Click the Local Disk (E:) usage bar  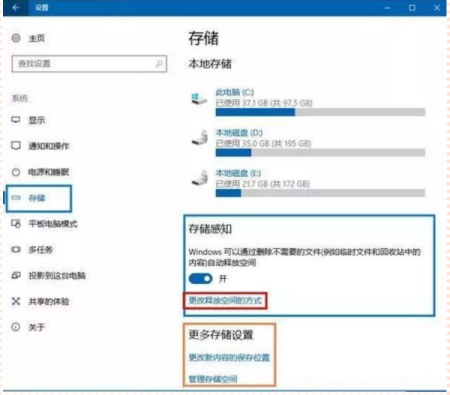coord(320,193)
